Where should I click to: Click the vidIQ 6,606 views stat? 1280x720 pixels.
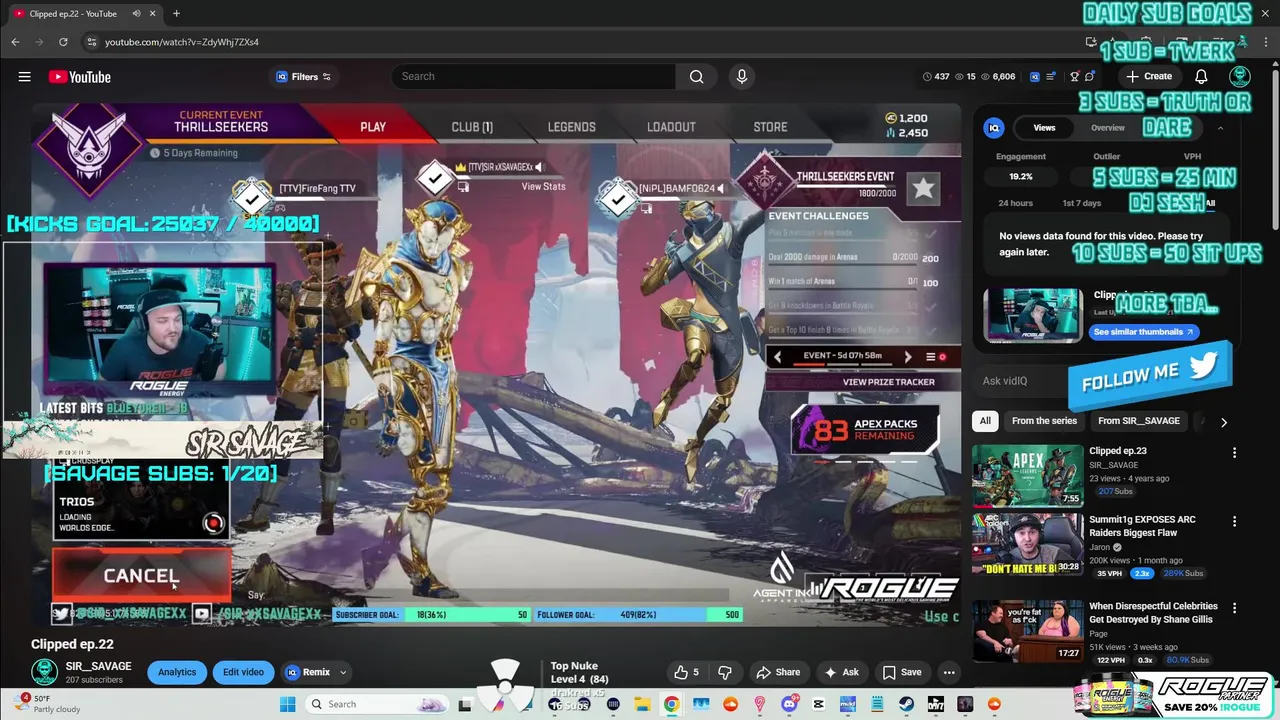coord(998,77)
